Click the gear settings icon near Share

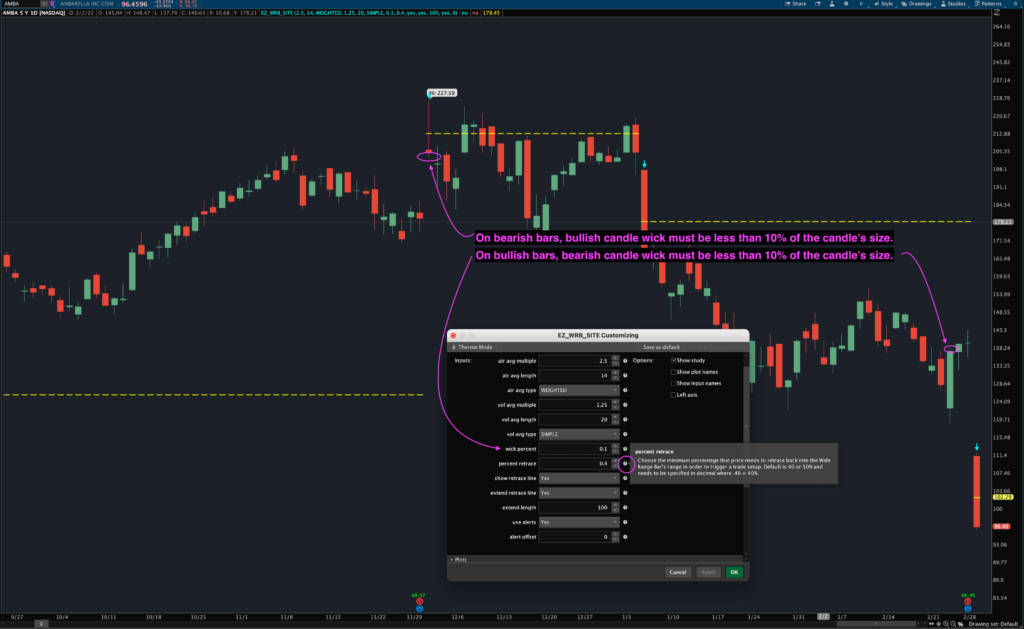click(845, 4)
